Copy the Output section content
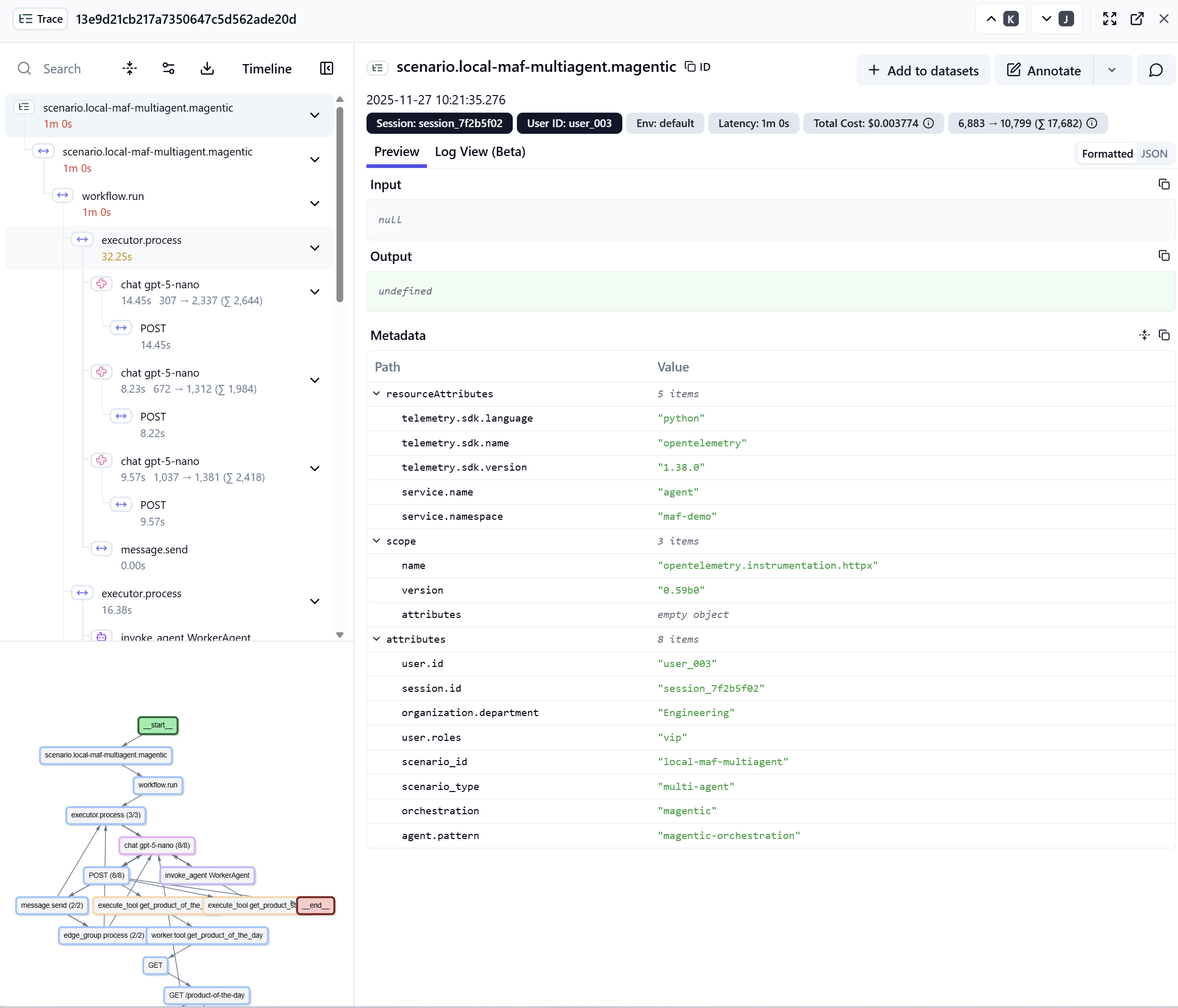Image resolution: width=1178 pixels, height=1008 pixels. coord(1163,256)
